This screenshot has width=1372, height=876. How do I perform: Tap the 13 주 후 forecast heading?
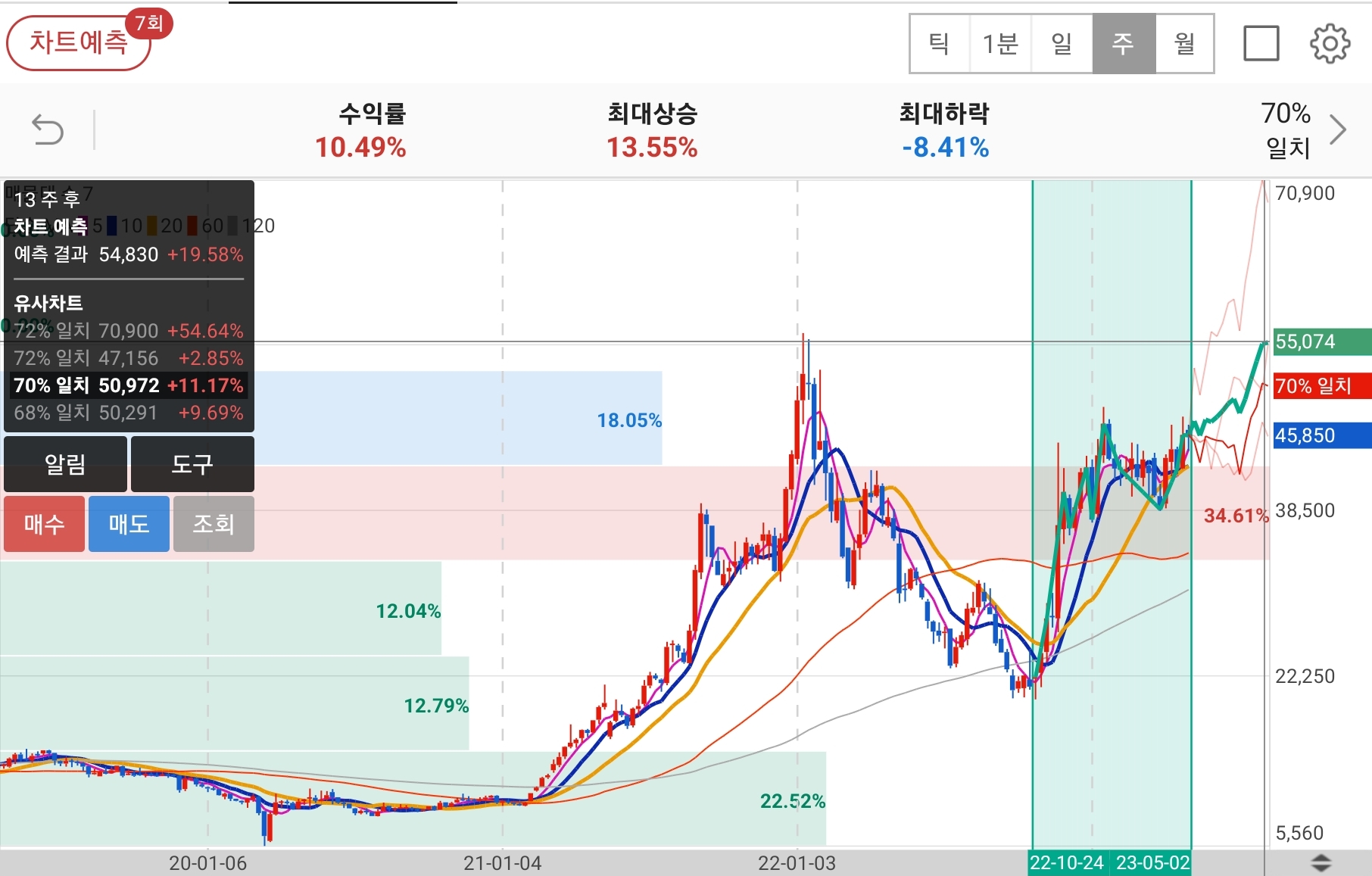pos(47,199)
